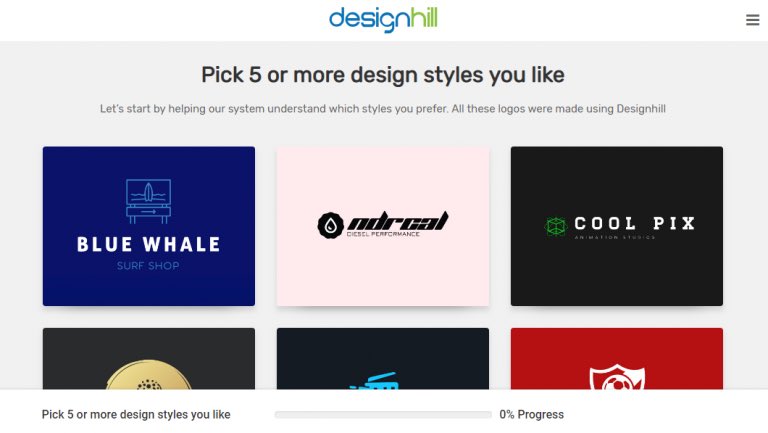This screenshot has width=768, height=433.
Task: Click the footer 'Pick 5 or more' text
Action: pyautogui.click(x=136, y=414)
